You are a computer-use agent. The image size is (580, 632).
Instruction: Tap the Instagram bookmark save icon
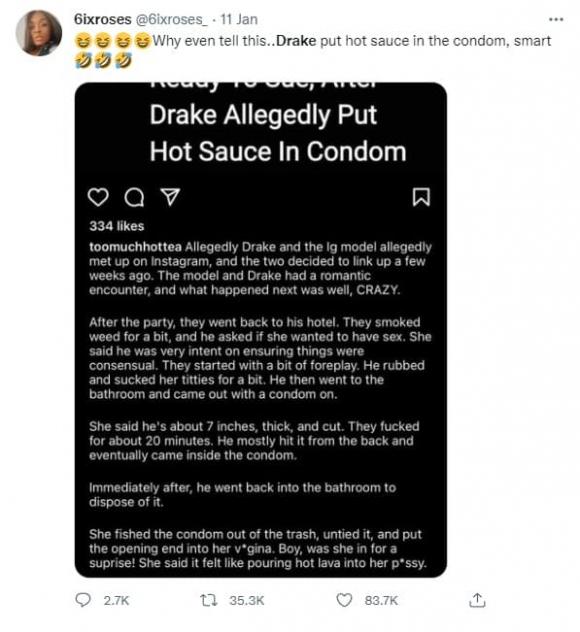click(x=421, y=197)
